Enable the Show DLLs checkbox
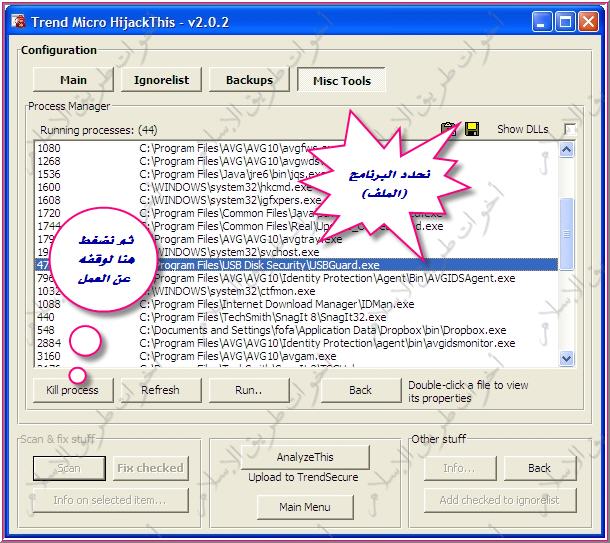Screen dimensions: 610x543 (x=570, y=129)
